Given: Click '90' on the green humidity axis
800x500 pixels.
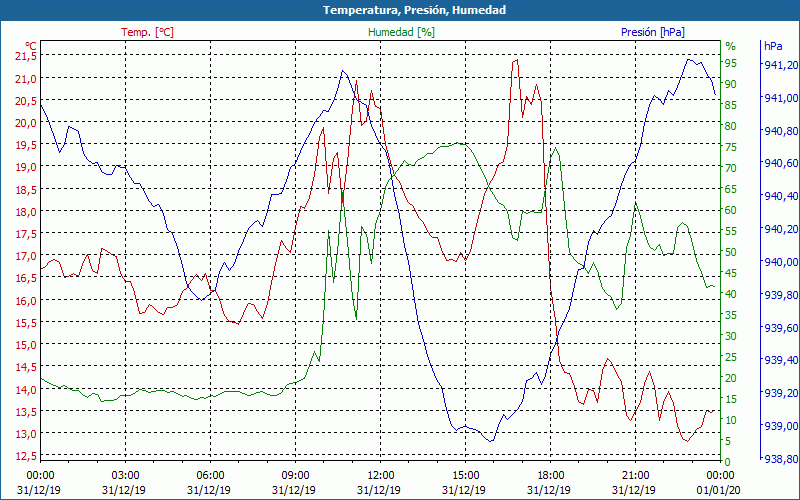Looking at the screenshot, I should coord(731,84).
